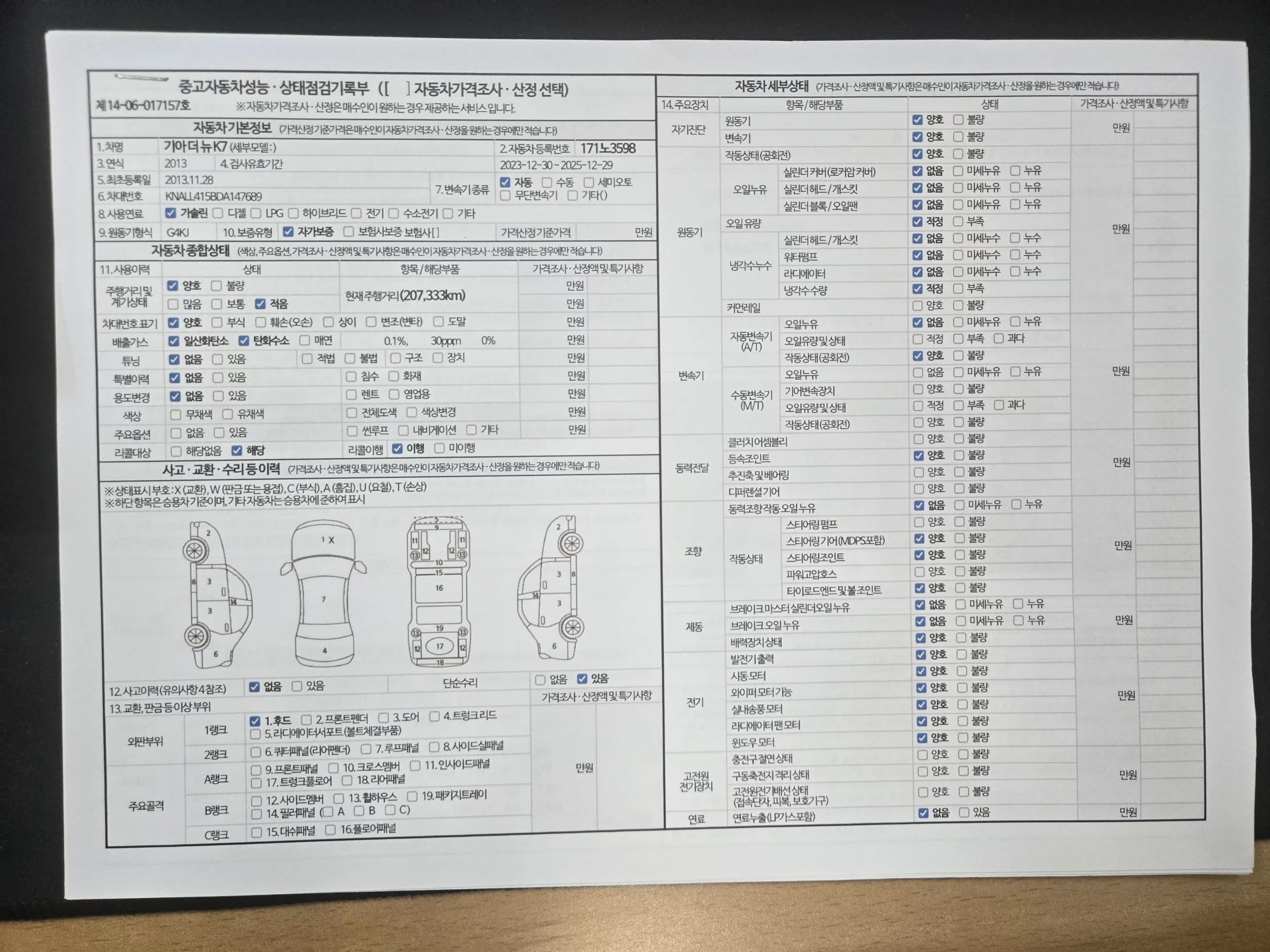
Task: Tick the 미이행 recall checkbox
Action: [x=439, y=448]
